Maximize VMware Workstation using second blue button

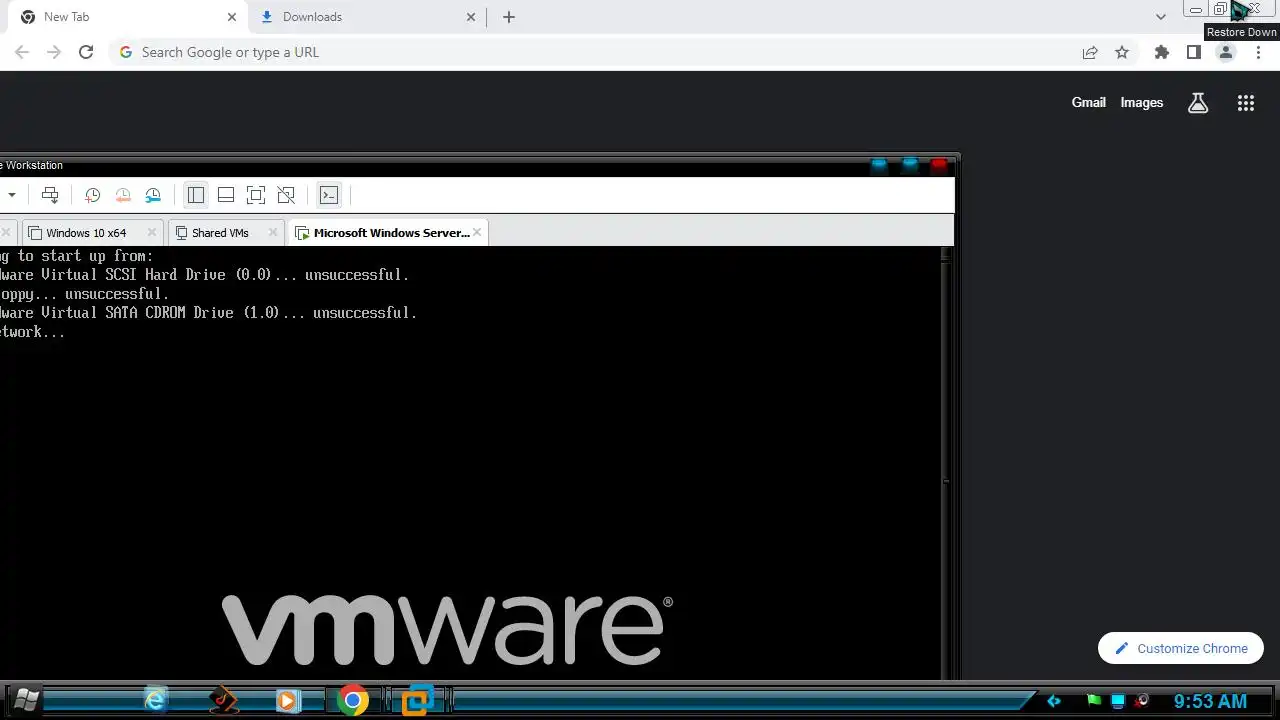[909, 165]
